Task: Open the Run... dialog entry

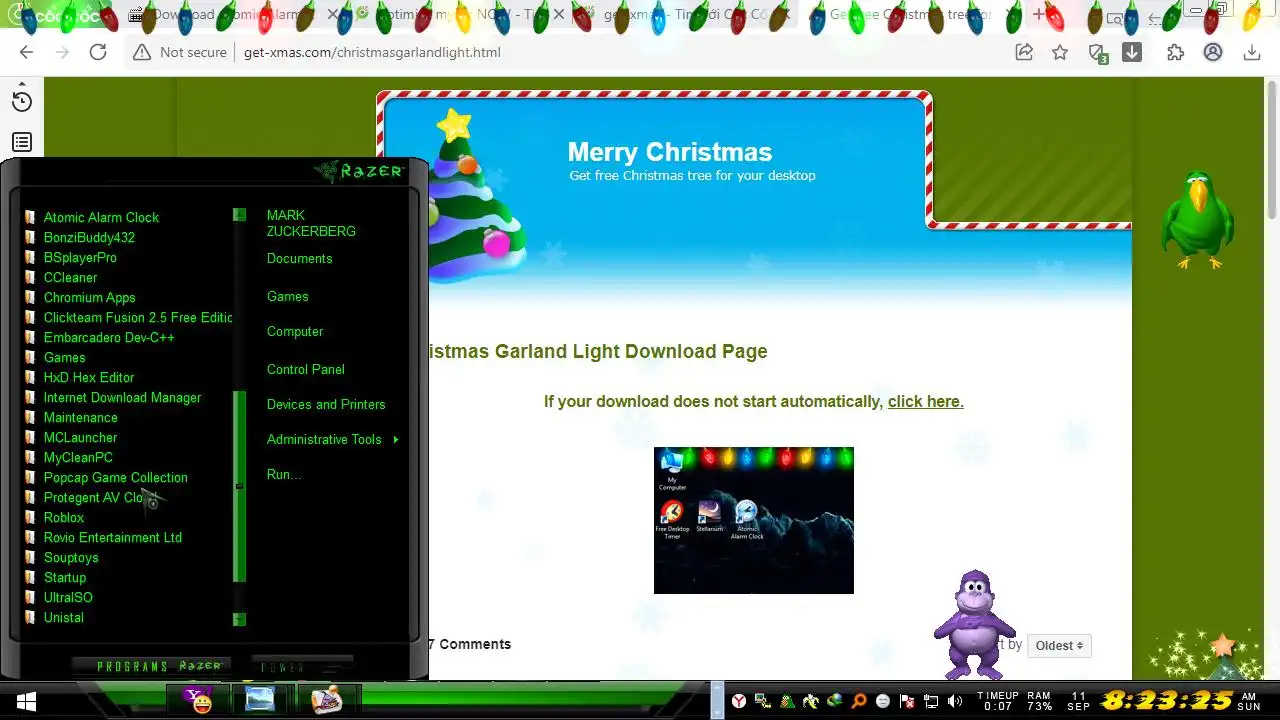Action: coord(284,474)
